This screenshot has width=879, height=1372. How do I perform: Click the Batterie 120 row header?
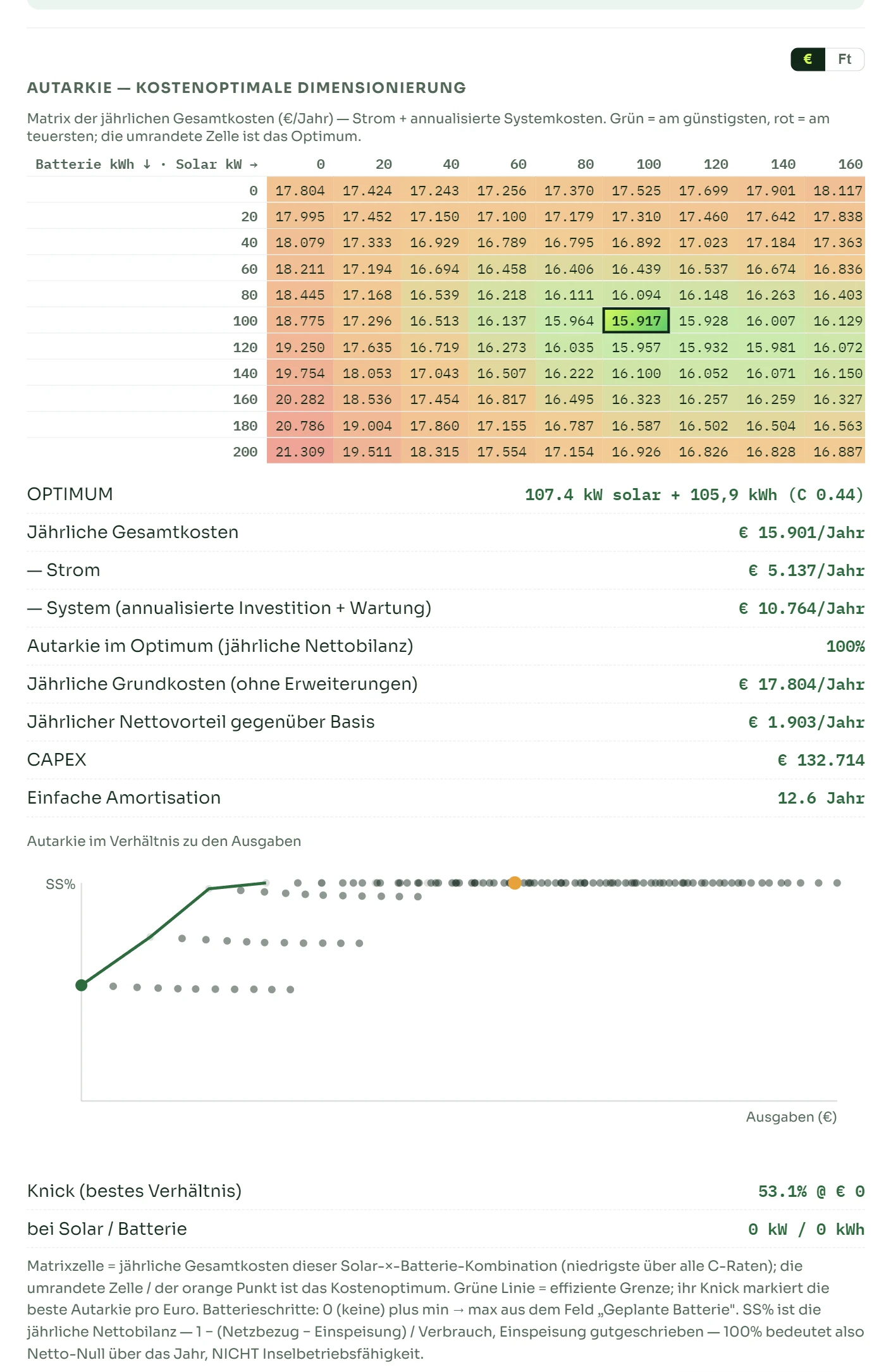[x=245, y=347]
